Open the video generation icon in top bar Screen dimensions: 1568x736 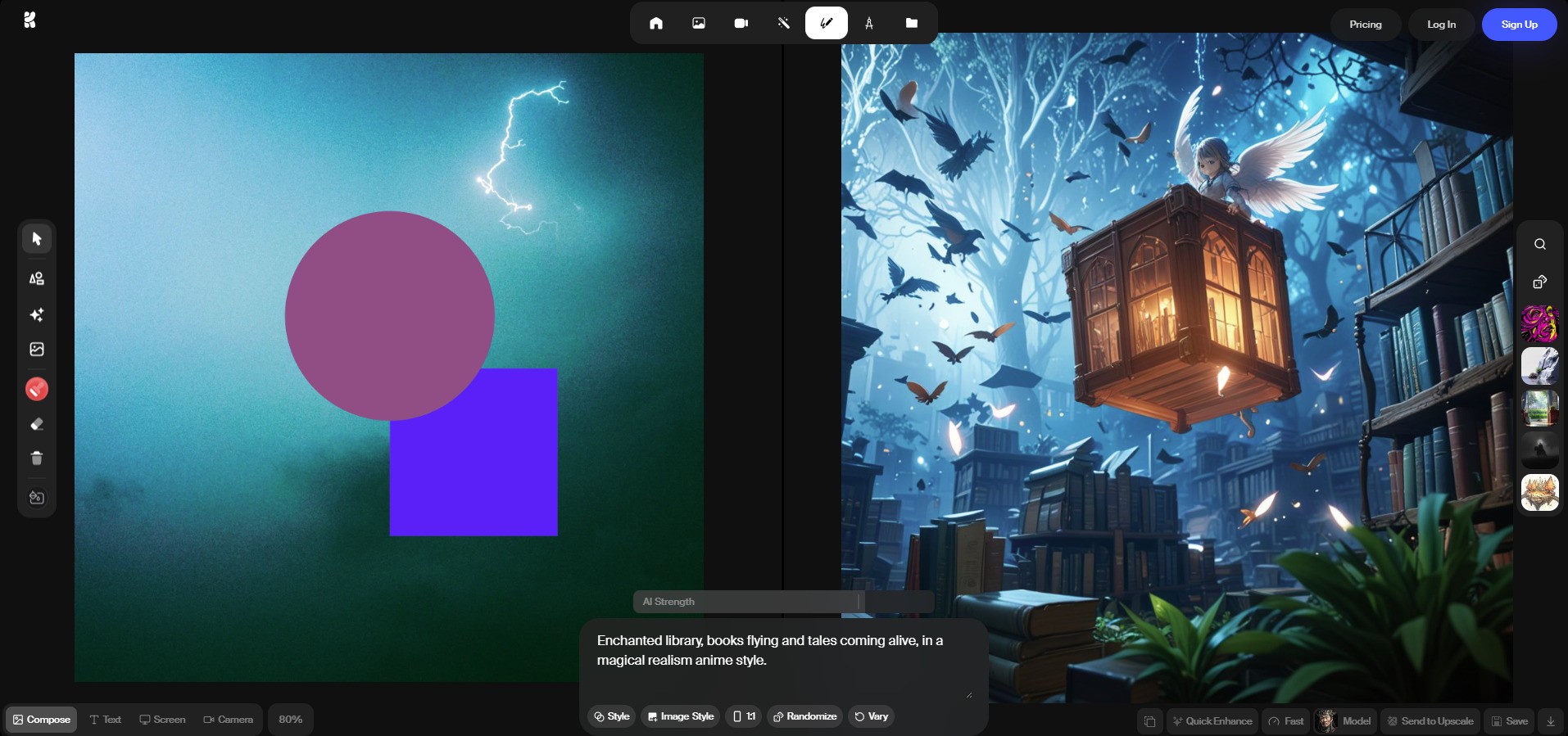pos(741,24)
